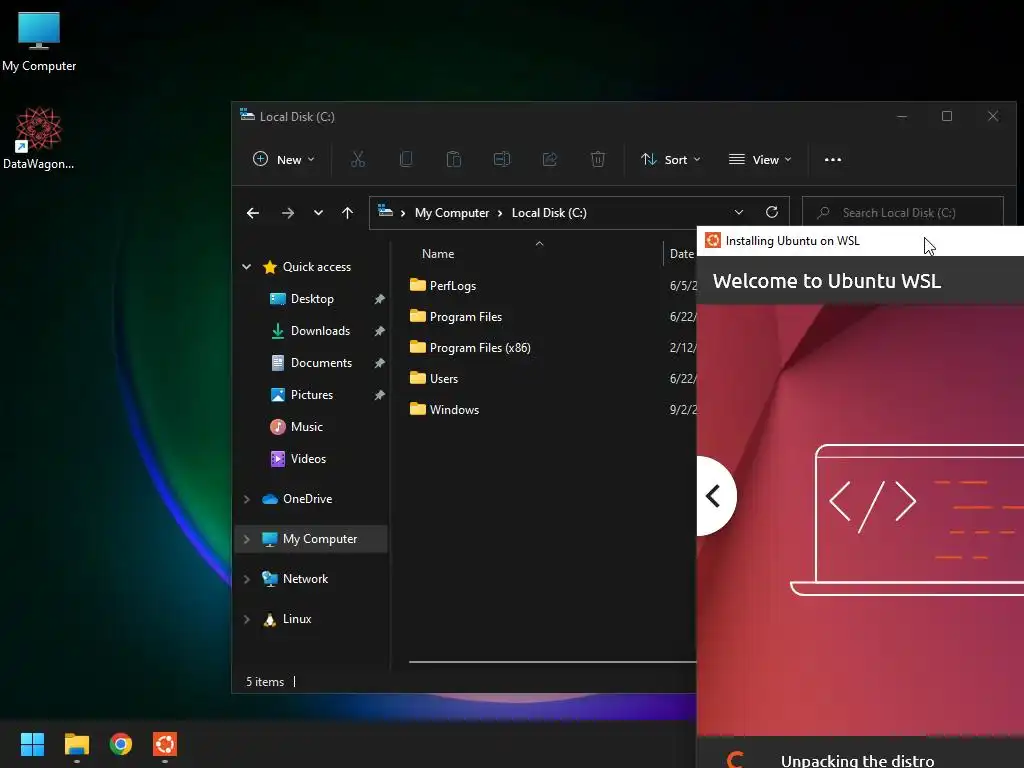Open Desktop in Quick access
The width and height of the screenshot is (1024, 768).
tap(312, 298)
